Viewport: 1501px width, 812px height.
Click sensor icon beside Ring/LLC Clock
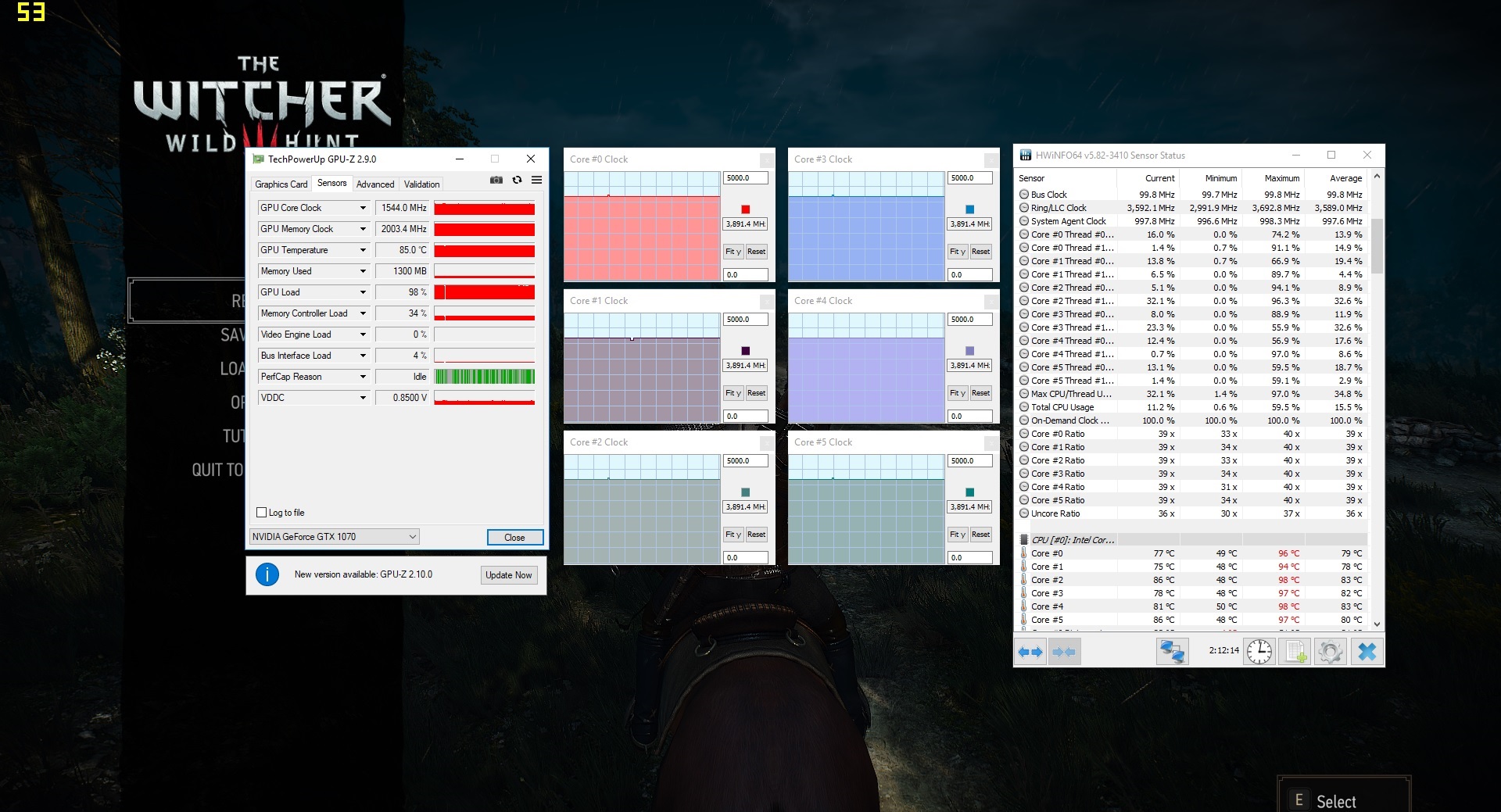point(1024,208)
